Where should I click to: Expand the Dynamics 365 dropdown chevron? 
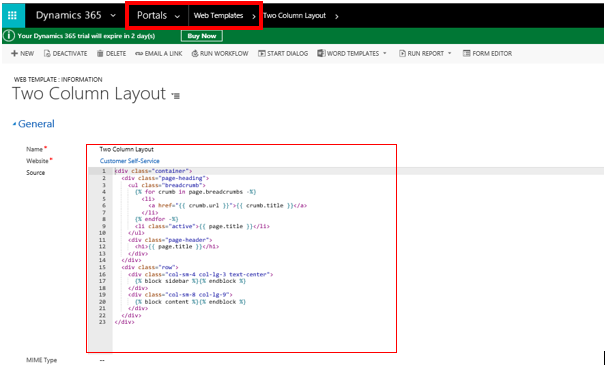[x=113, y=16]
